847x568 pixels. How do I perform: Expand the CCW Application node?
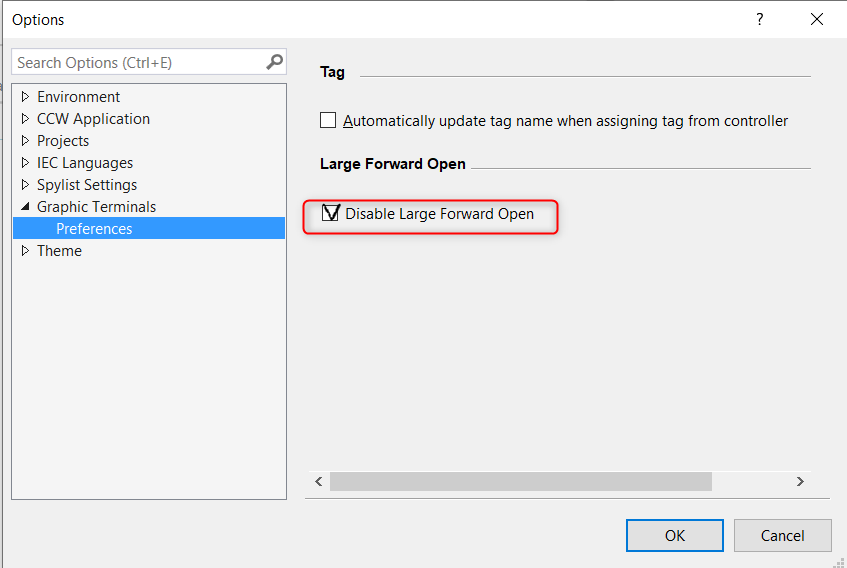click(x=25, y=118)
